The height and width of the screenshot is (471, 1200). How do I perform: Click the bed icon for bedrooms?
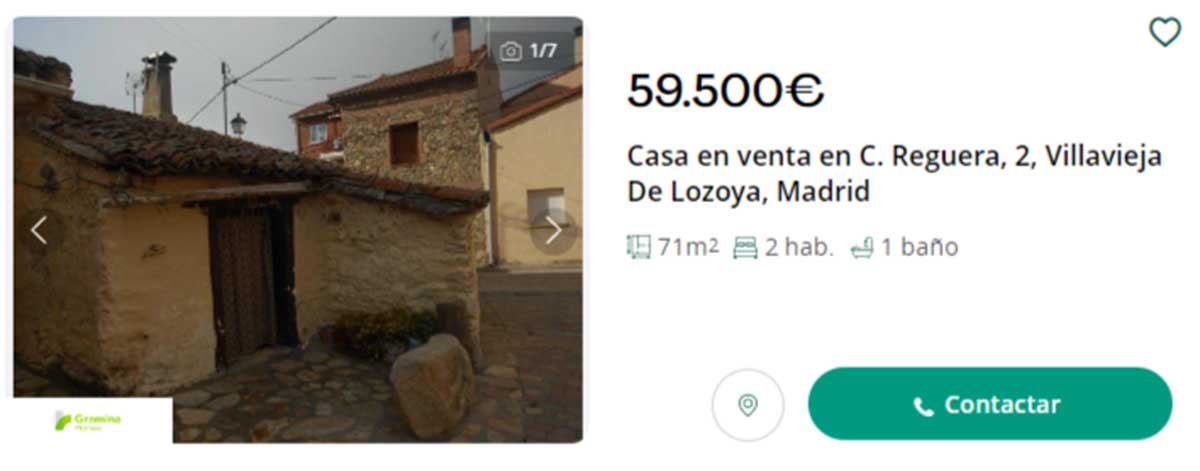745,248
